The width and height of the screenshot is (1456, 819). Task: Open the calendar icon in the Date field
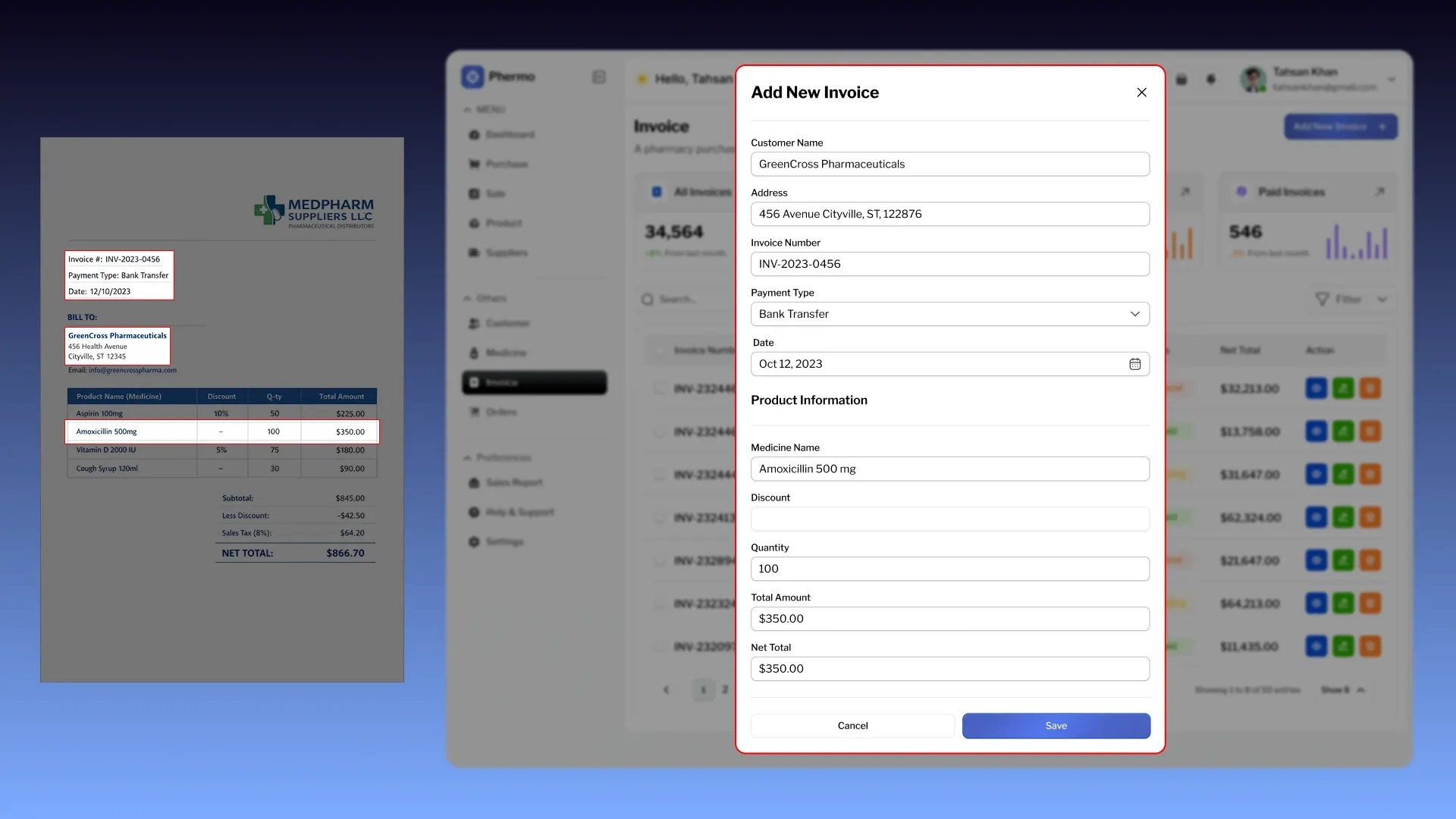coord(1135,364)
